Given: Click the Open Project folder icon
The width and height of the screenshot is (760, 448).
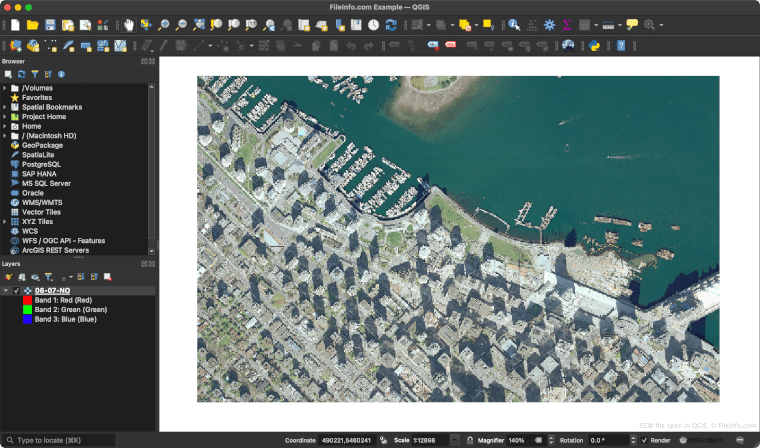Looking at the screenshot, I should pyautogui.click(x=32, y=24).
